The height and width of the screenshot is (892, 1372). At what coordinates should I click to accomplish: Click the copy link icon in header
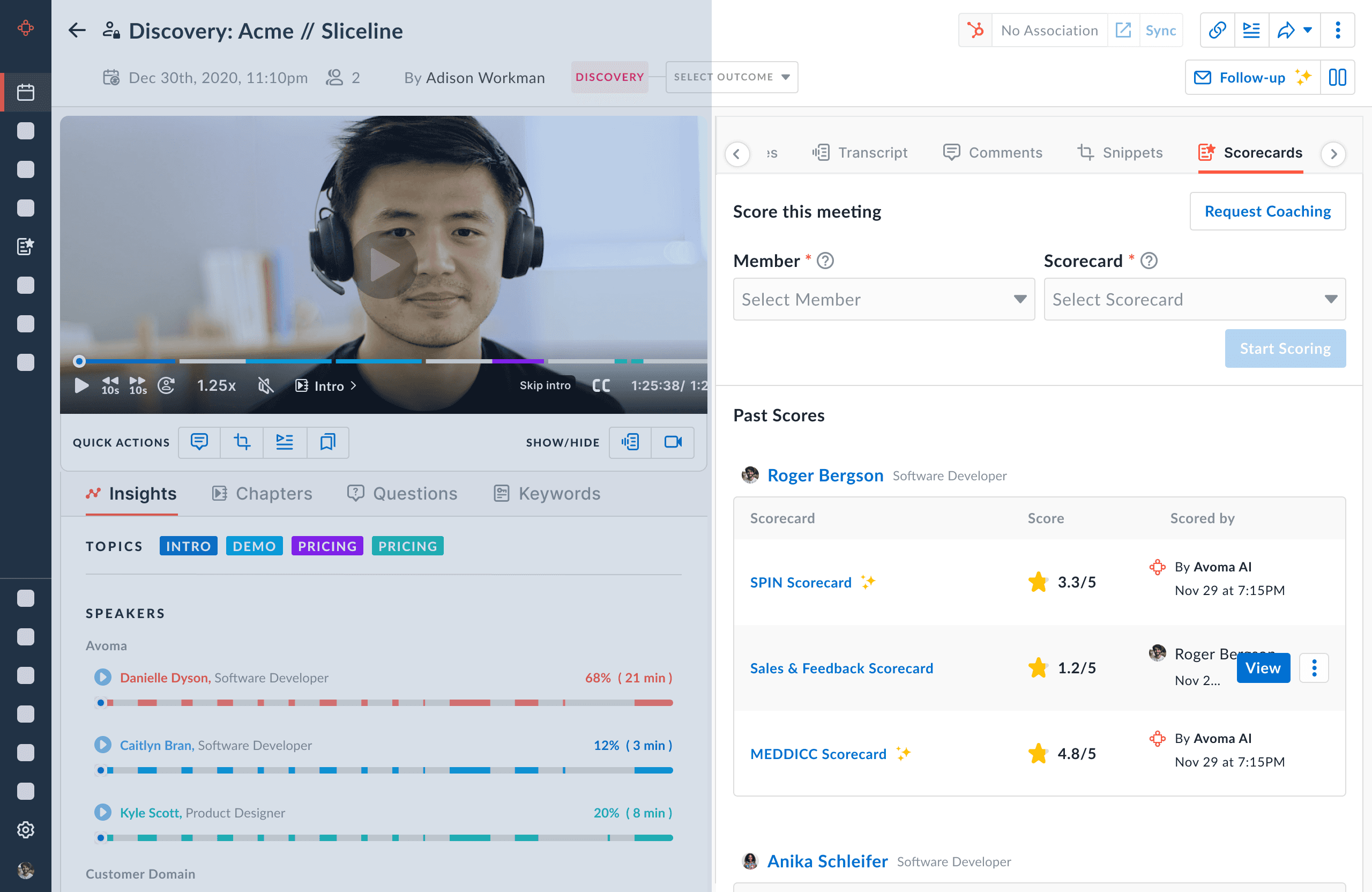tap(1217, 31)
